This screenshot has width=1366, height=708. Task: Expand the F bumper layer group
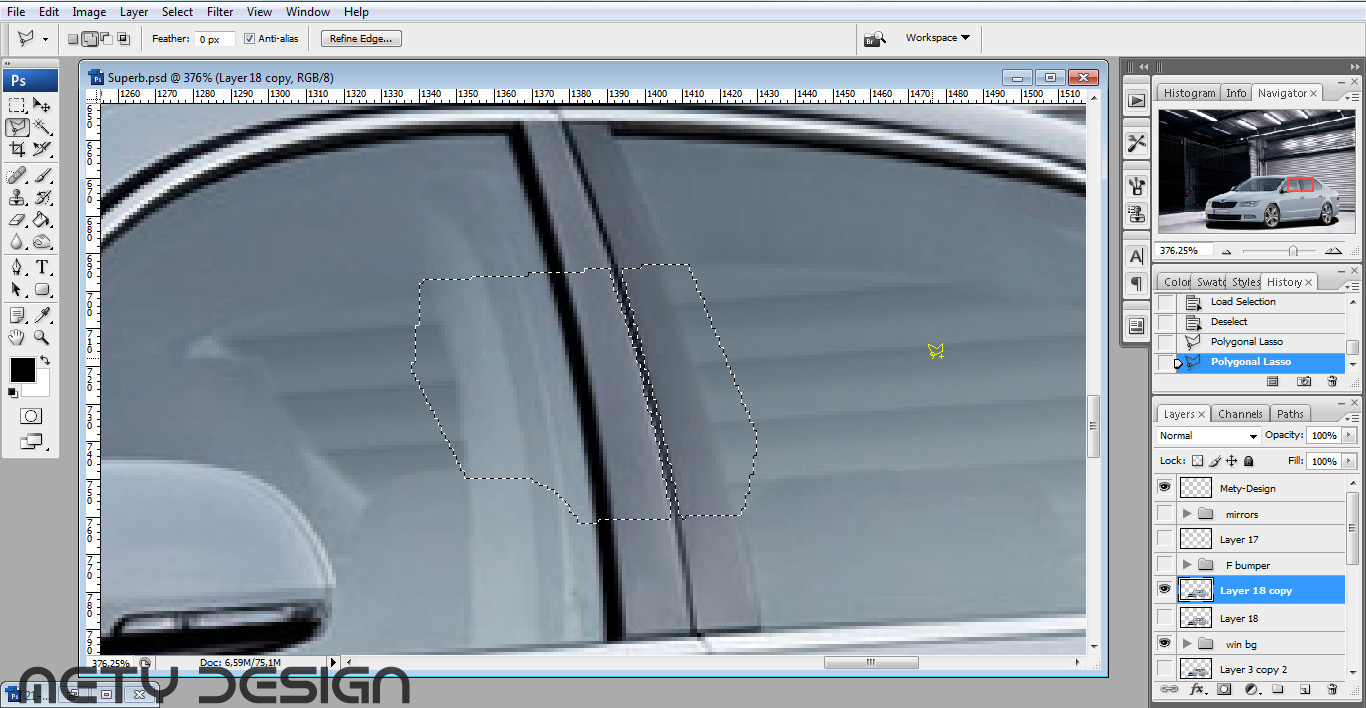click(x=1187, y=565)
